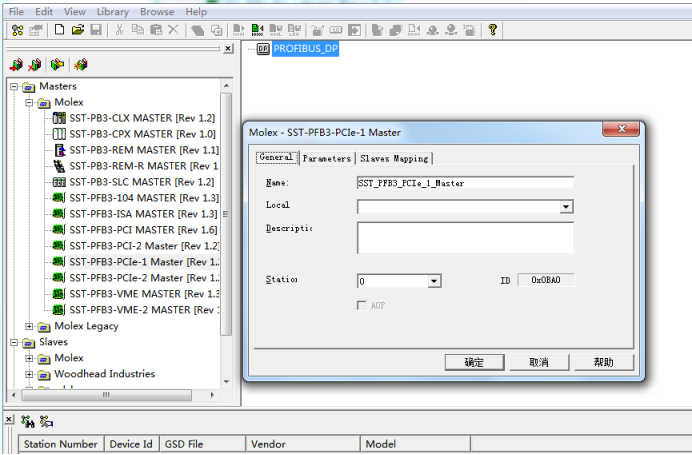Select SST-PFB3-ISA MASTER [Rev 1.3]
Viewport: 692px width, 455px height.
tap(143, 214)
